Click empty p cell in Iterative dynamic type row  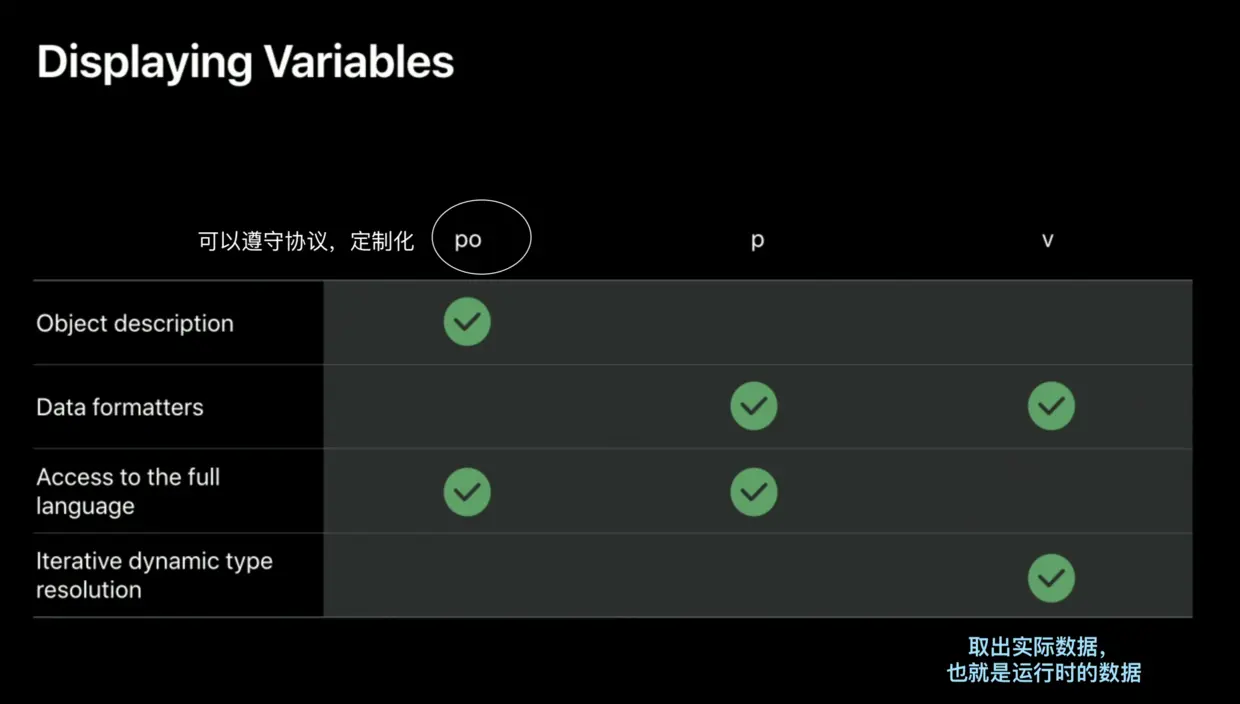tap(754, 576)
